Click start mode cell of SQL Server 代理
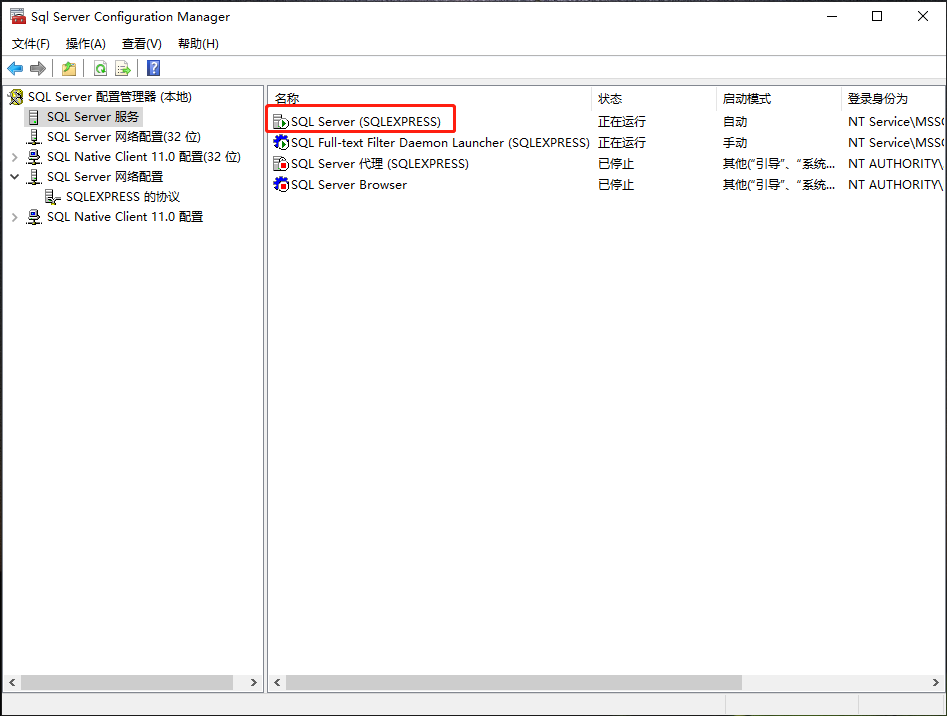Viewport: 947px width, 716px height. point(779,164)
